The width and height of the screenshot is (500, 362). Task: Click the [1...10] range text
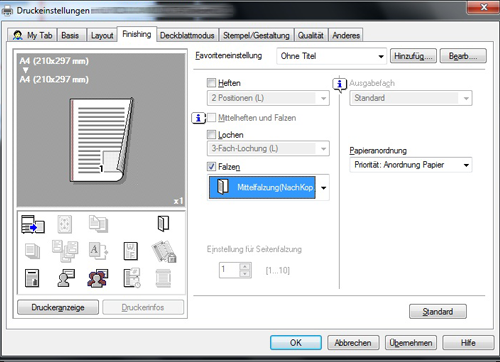pyautogui.click(x=278, y=270)
